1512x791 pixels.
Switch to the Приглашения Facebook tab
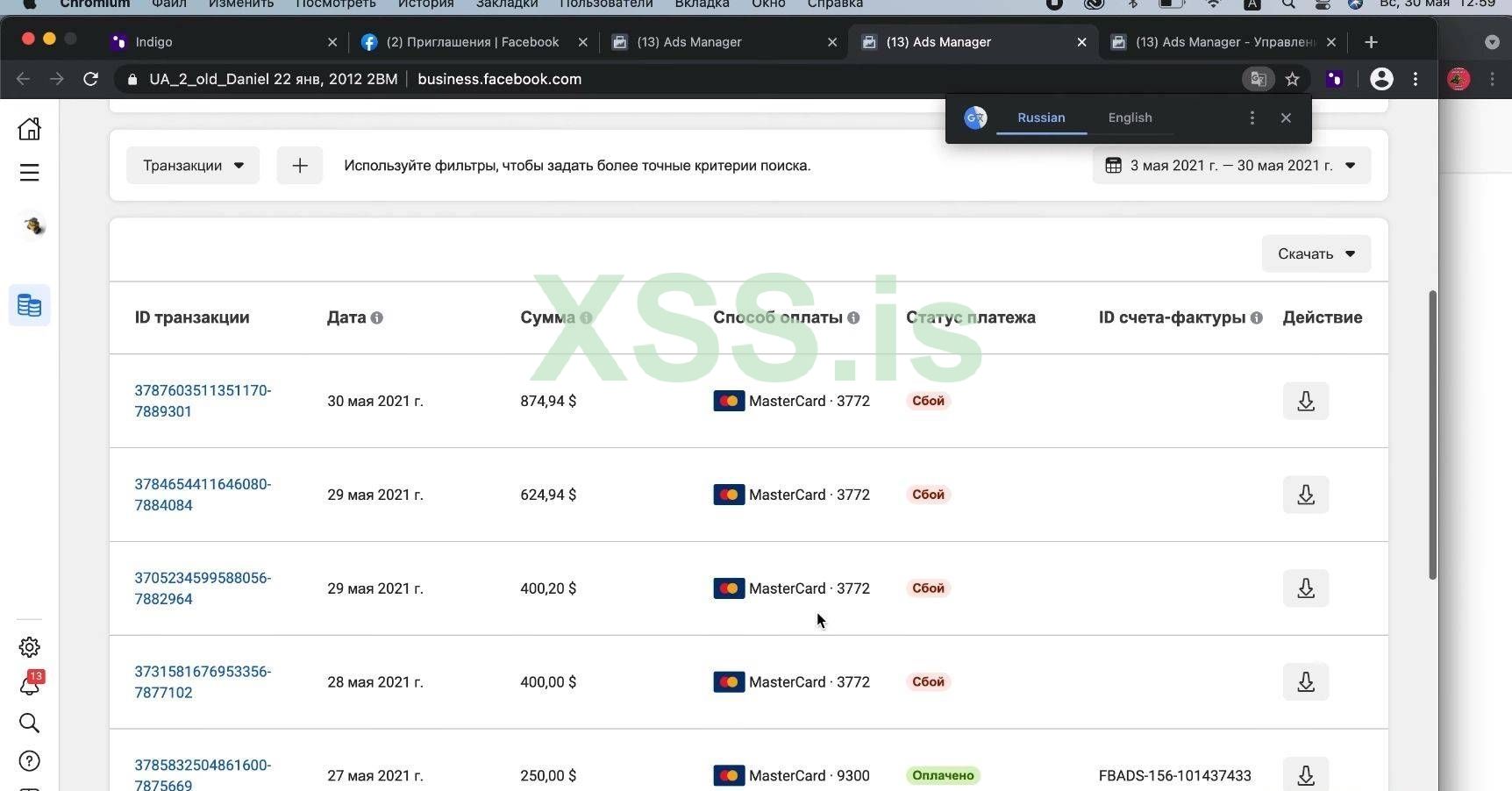click(474, 42)
